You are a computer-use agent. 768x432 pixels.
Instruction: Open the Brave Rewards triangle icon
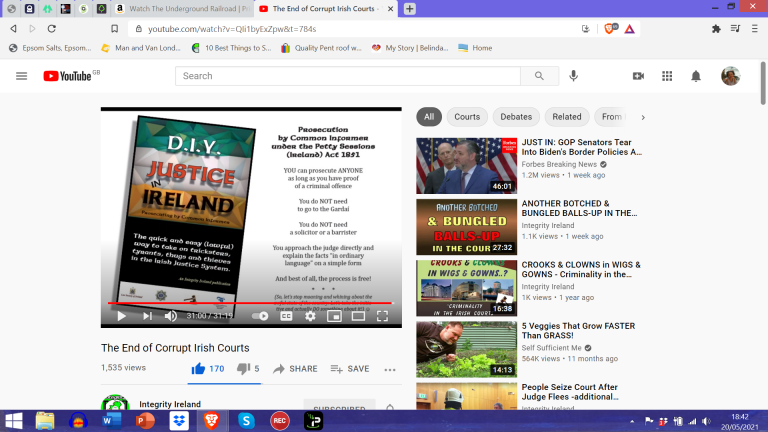pyautogui.click(x=629, y=29)
